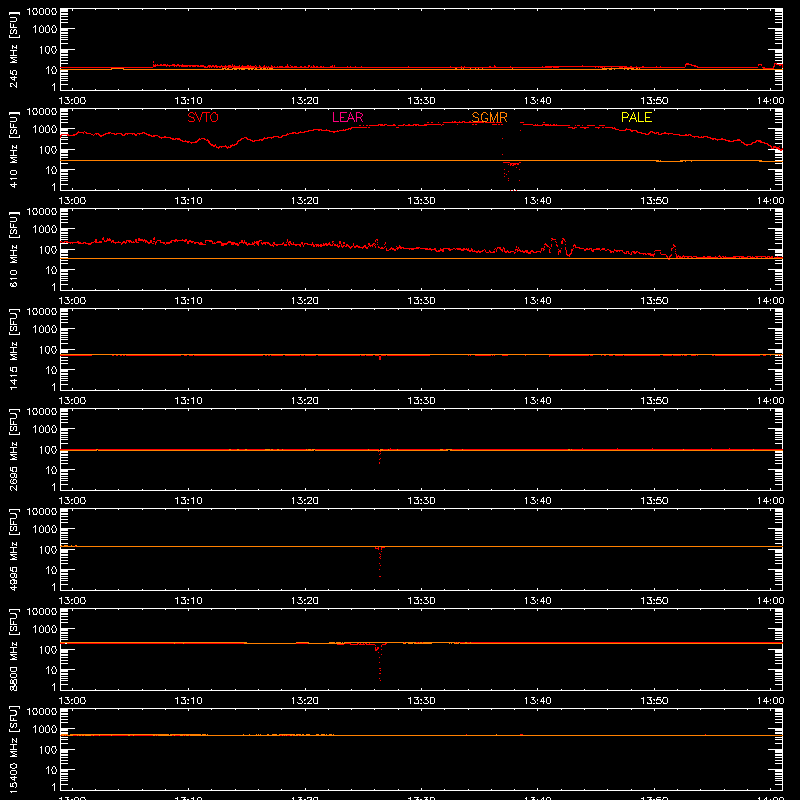Click 13:20 tick under the 2695 MHz plot
The image size is (800, 800).
tap(305, 501)
